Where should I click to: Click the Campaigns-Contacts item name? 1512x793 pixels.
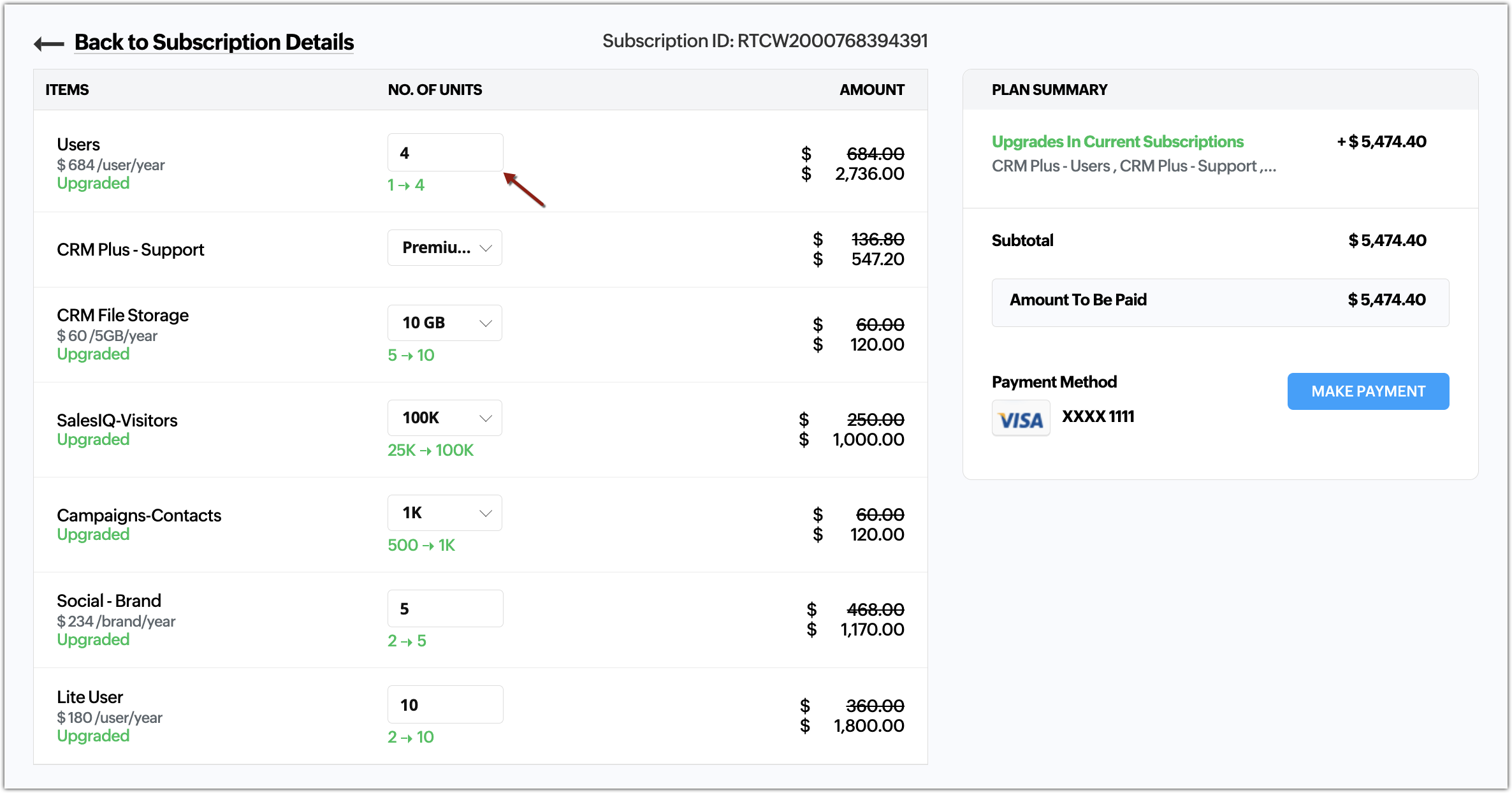point(139,515)
